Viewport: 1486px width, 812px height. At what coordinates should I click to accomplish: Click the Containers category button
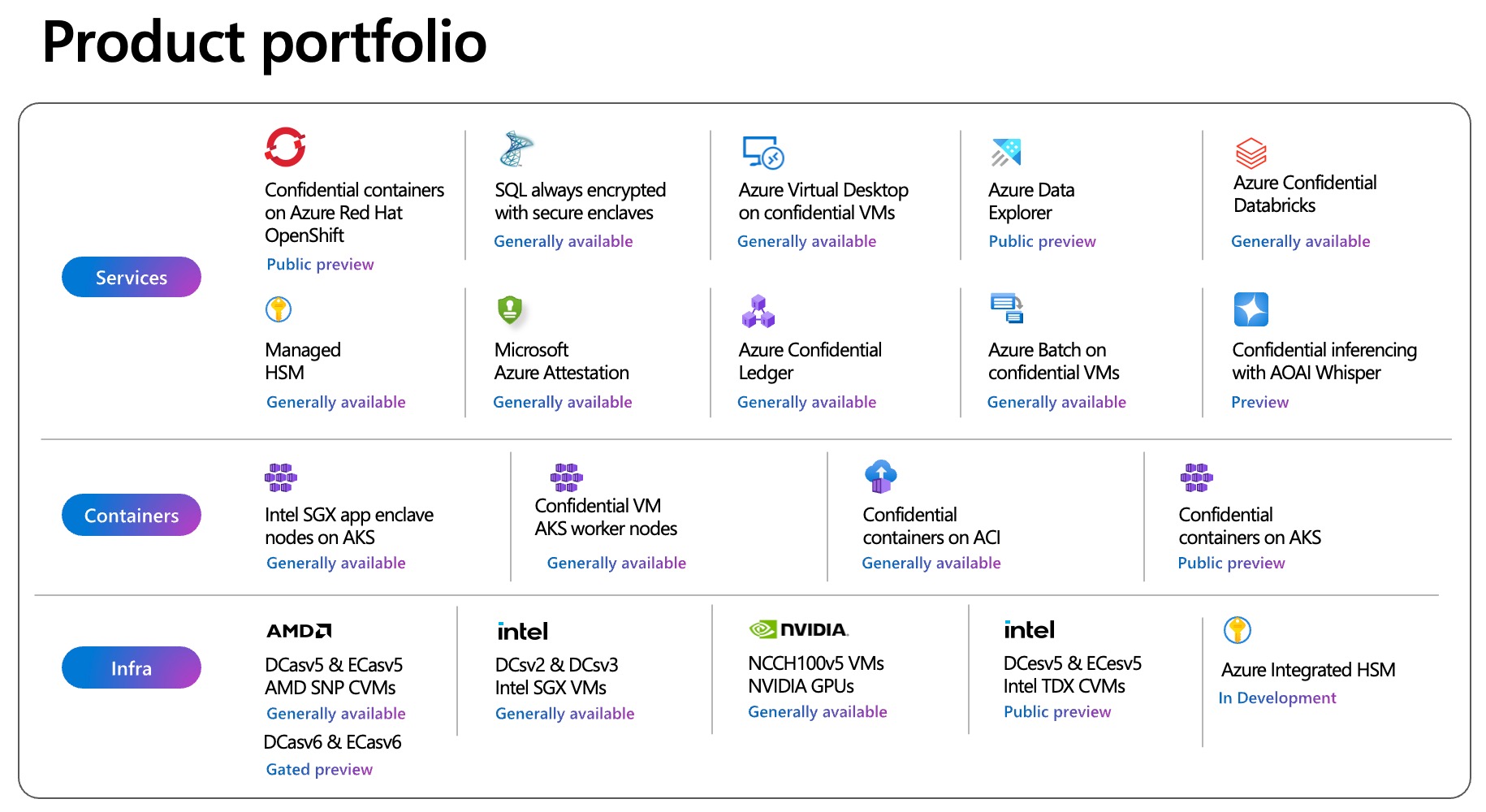[132, 515]
